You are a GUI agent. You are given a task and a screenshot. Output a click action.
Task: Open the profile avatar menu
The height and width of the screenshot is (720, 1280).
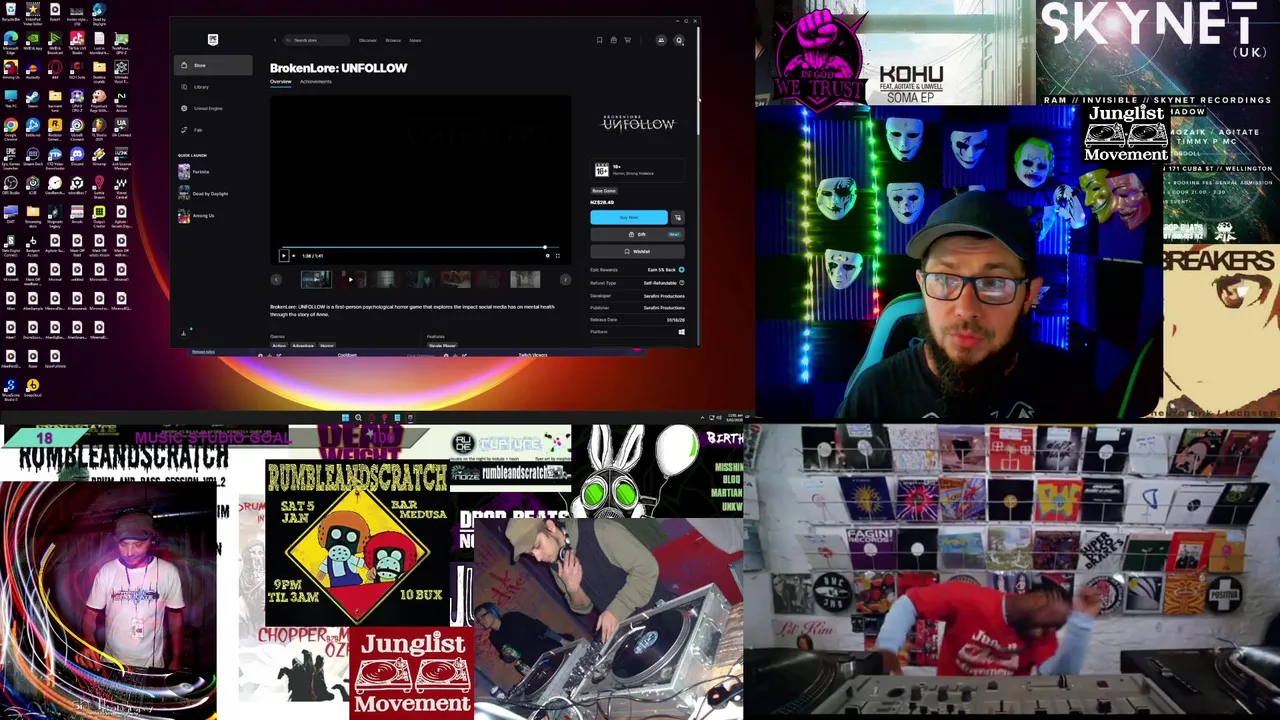point(679,40)
